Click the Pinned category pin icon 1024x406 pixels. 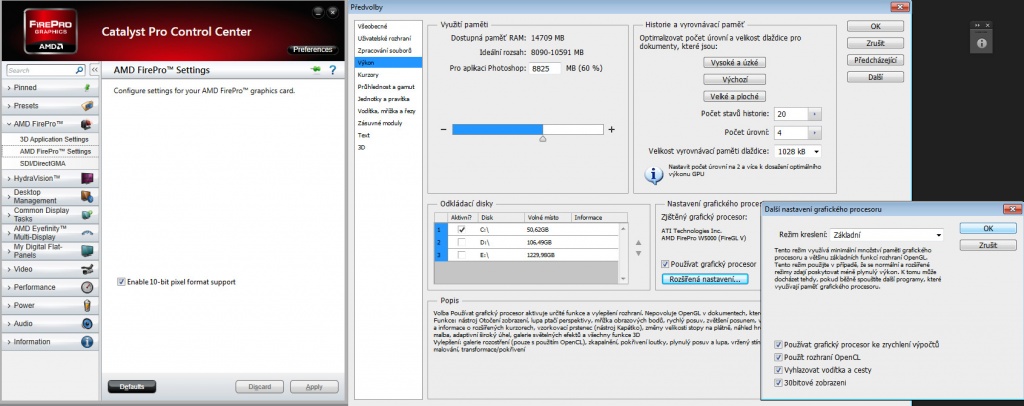[x=86, y=87]
